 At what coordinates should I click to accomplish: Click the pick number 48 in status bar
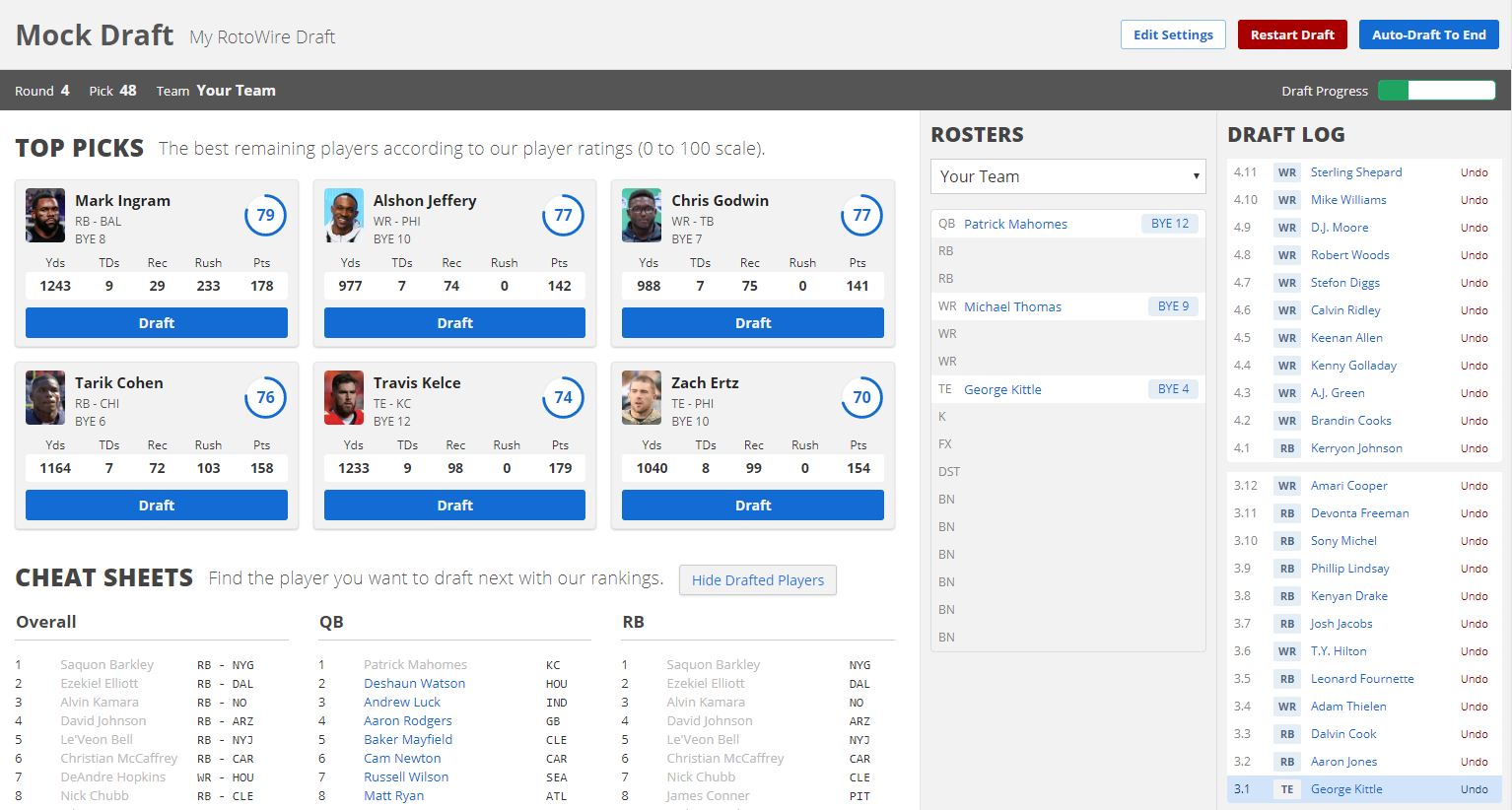(x=128, y=91)
